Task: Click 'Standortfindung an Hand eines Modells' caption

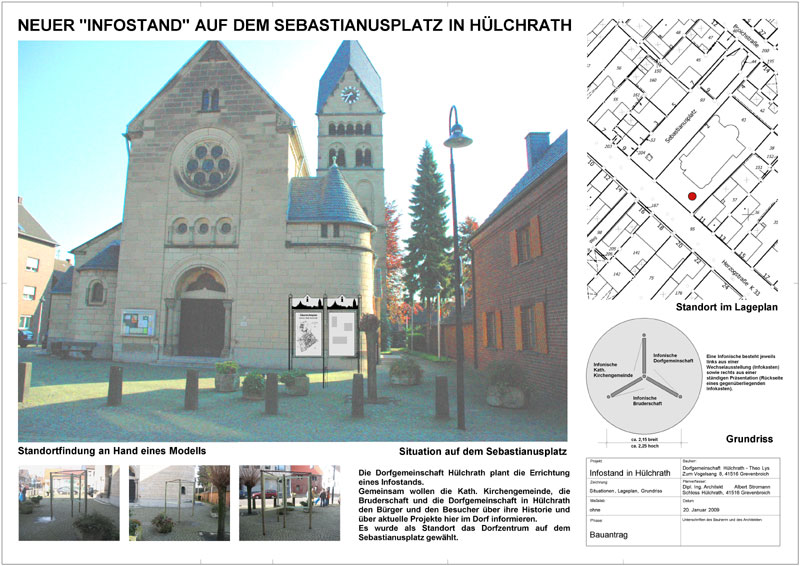Action: pyautogui.click(x=112, y=451)
